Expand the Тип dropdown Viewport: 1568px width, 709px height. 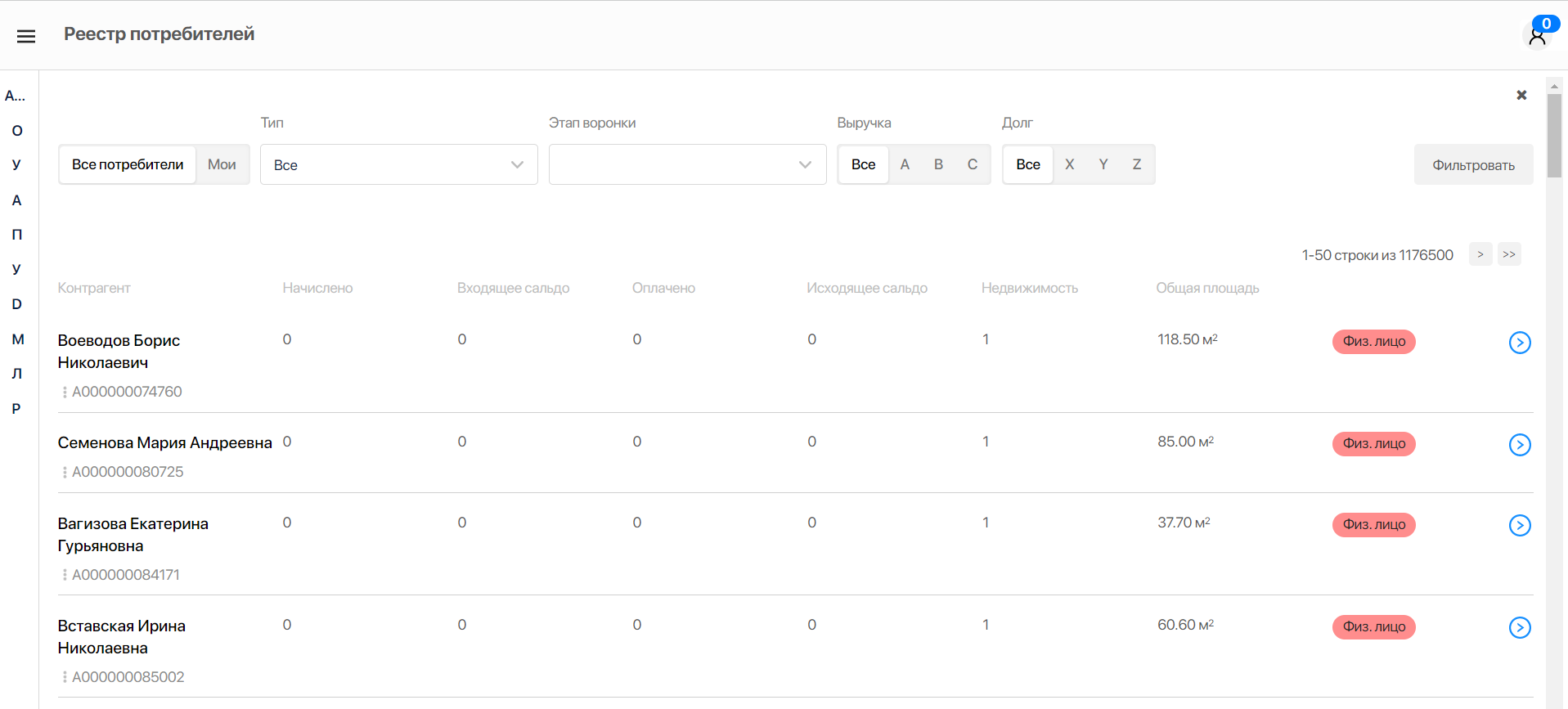coord(398,164)
